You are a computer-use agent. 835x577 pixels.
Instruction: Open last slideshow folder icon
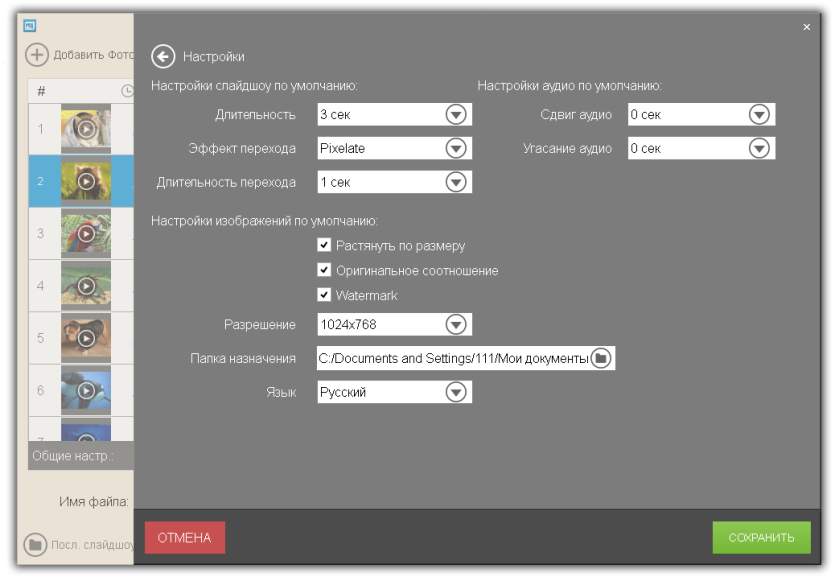(35, 545)
